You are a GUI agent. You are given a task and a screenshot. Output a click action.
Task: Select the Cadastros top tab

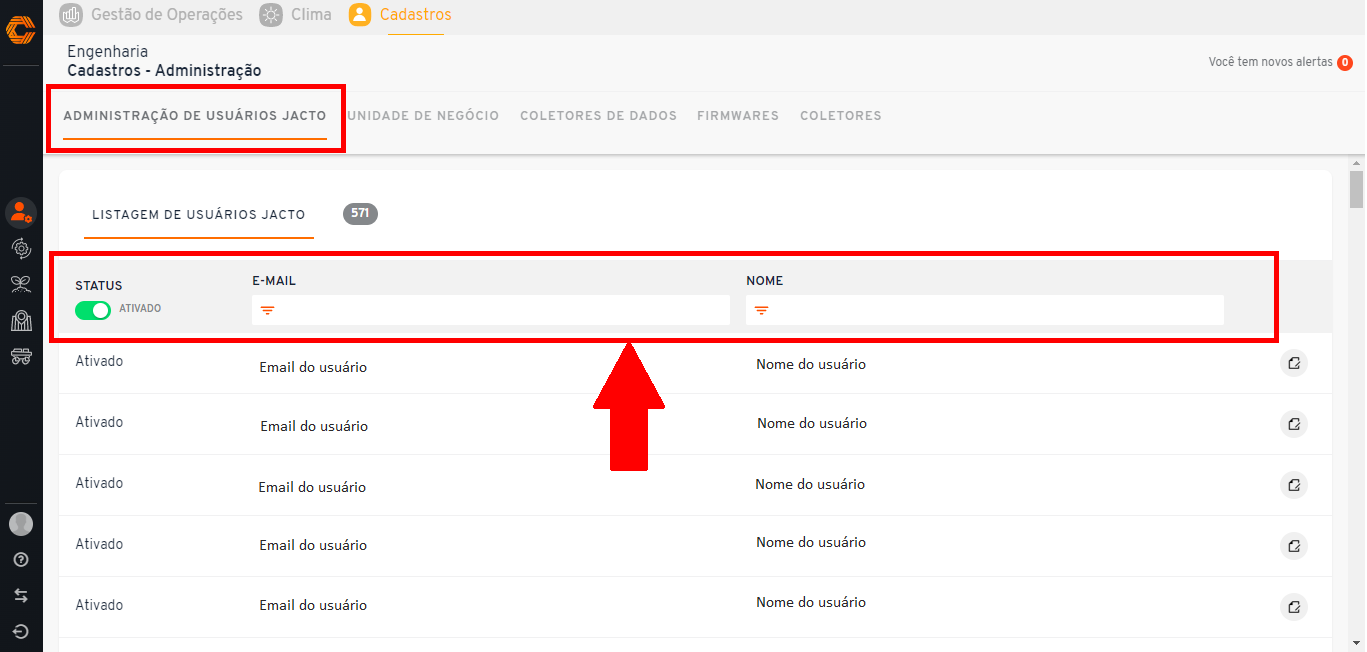coord(400,15)
